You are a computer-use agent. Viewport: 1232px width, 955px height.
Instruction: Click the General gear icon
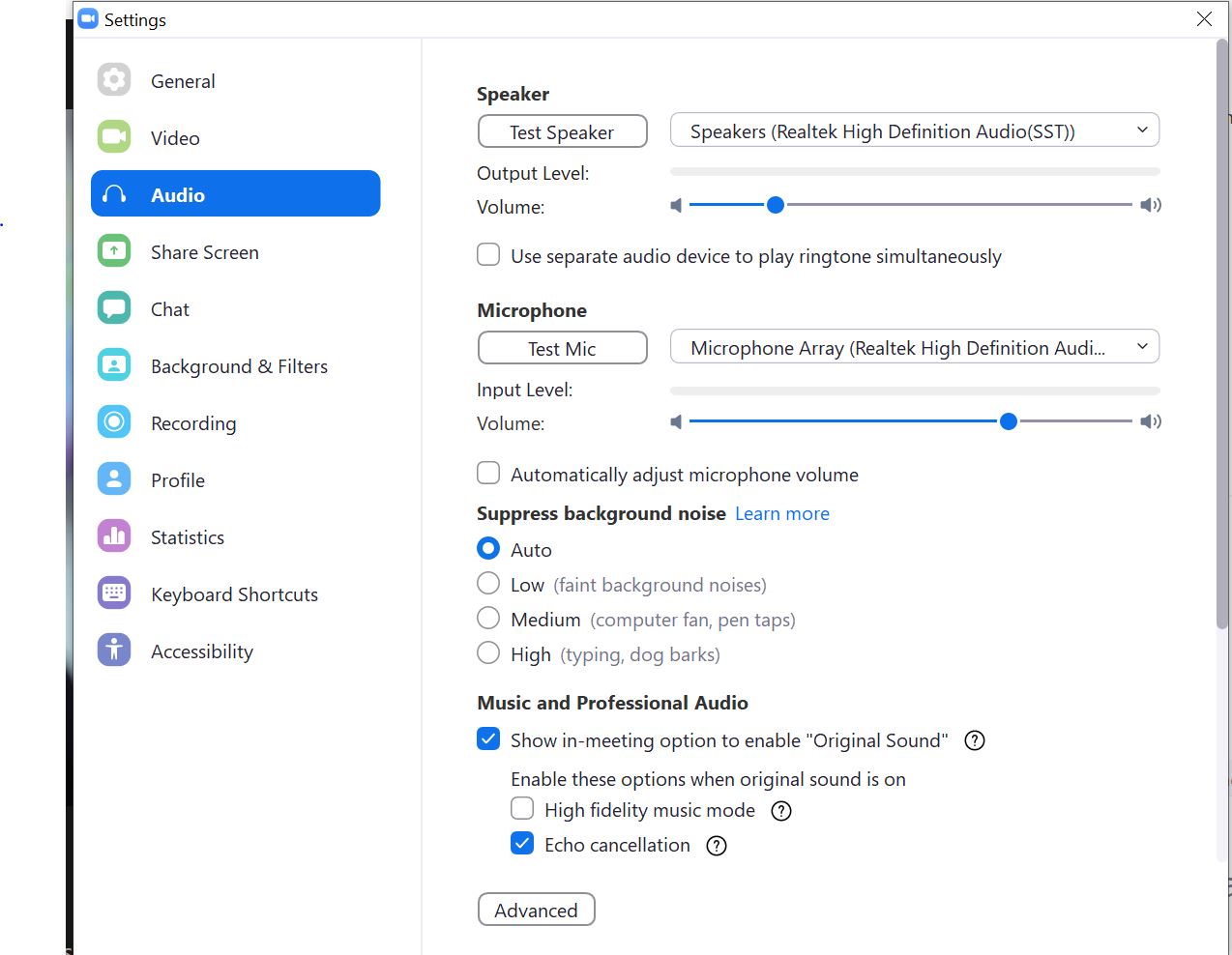click(x=114, y=80)
